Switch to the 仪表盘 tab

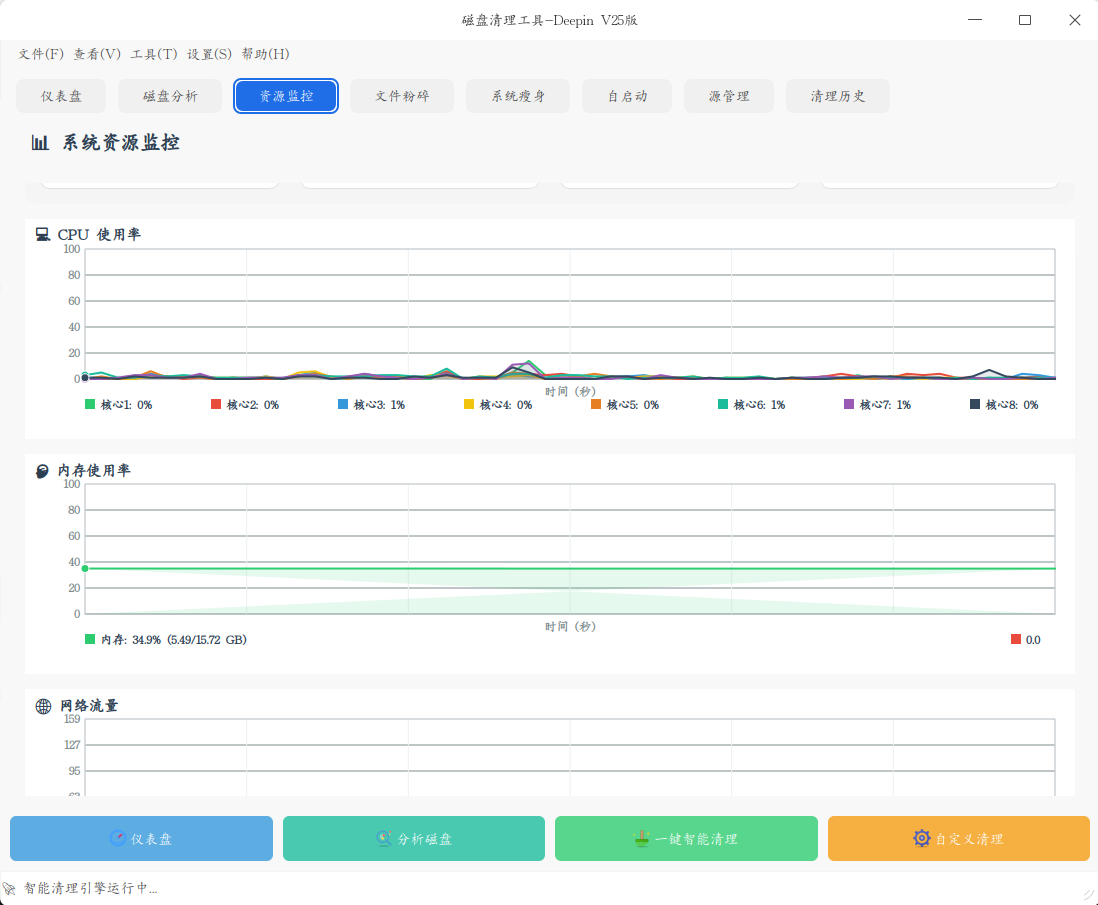(x=61, y=96)
